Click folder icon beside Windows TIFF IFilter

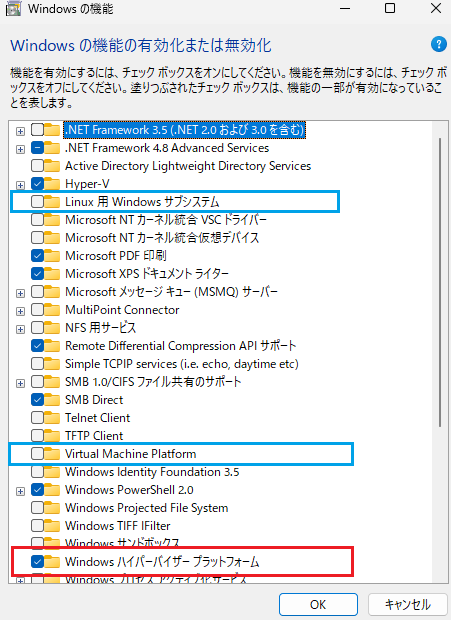(52, 525)
